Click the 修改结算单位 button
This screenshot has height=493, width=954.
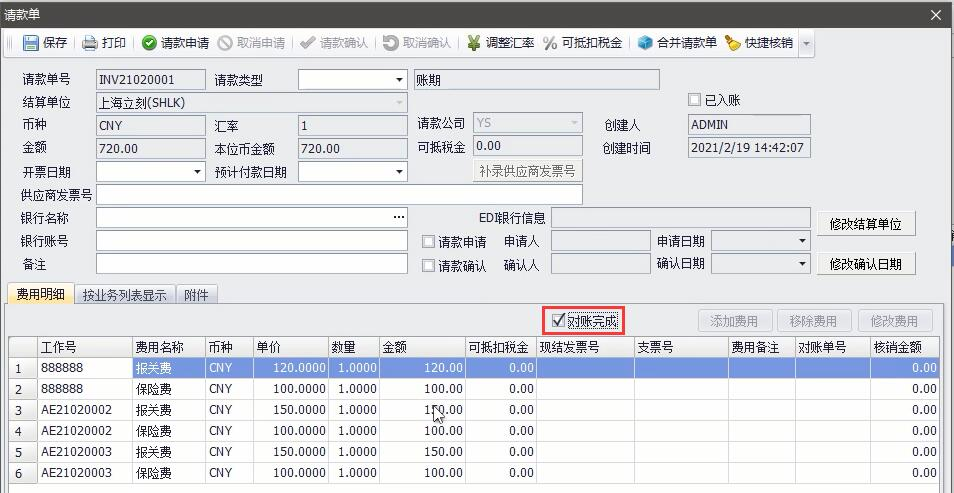(865, 224)
